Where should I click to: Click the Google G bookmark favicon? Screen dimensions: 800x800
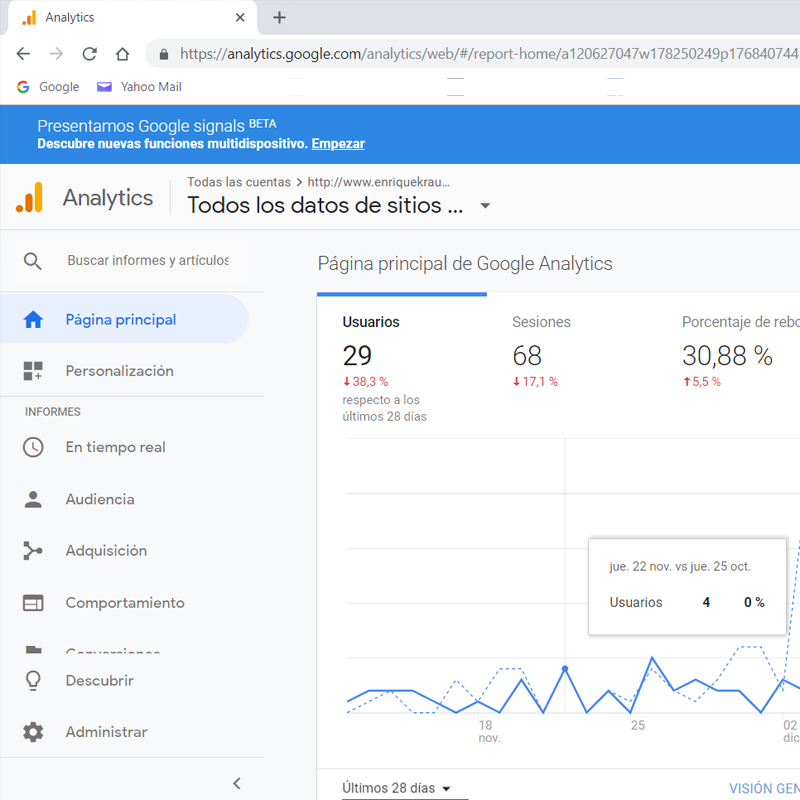click(23, 87)
